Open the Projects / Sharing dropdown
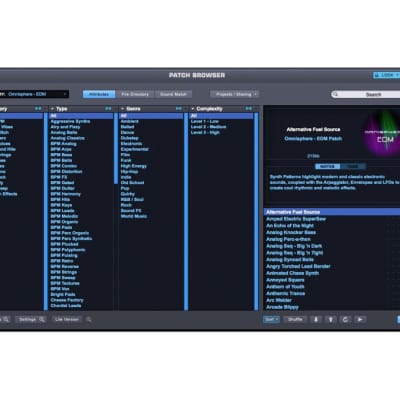The height and width of the screenshot is (400, 400). tap(234, 94)
